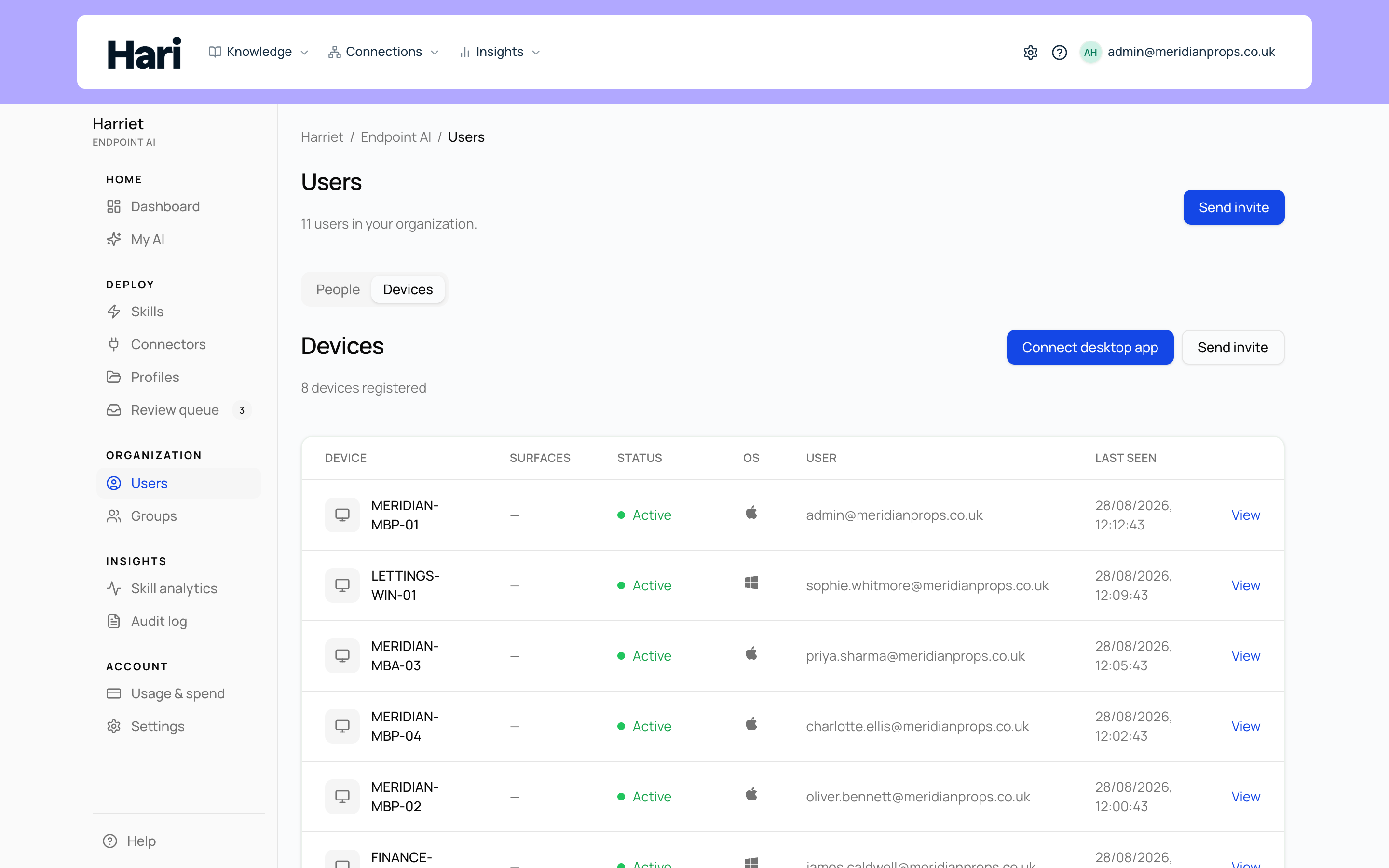Click oliver.bennett@meridianprops.co.uk user email
1389x868 pixels.
coord(918,797)
